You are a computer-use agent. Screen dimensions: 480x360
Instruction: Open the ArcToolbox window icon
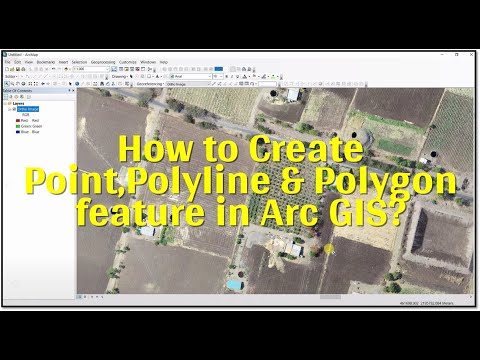(x=137, y=69)
